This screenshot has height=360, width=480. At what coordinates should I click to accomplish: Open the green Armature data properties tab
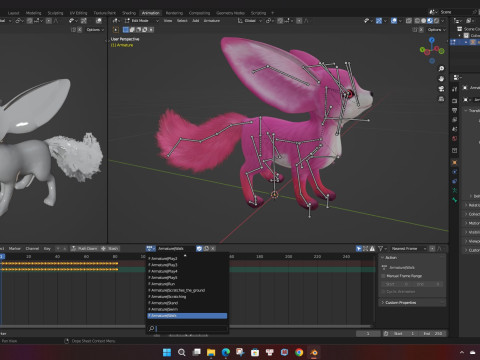click(455, 190)
